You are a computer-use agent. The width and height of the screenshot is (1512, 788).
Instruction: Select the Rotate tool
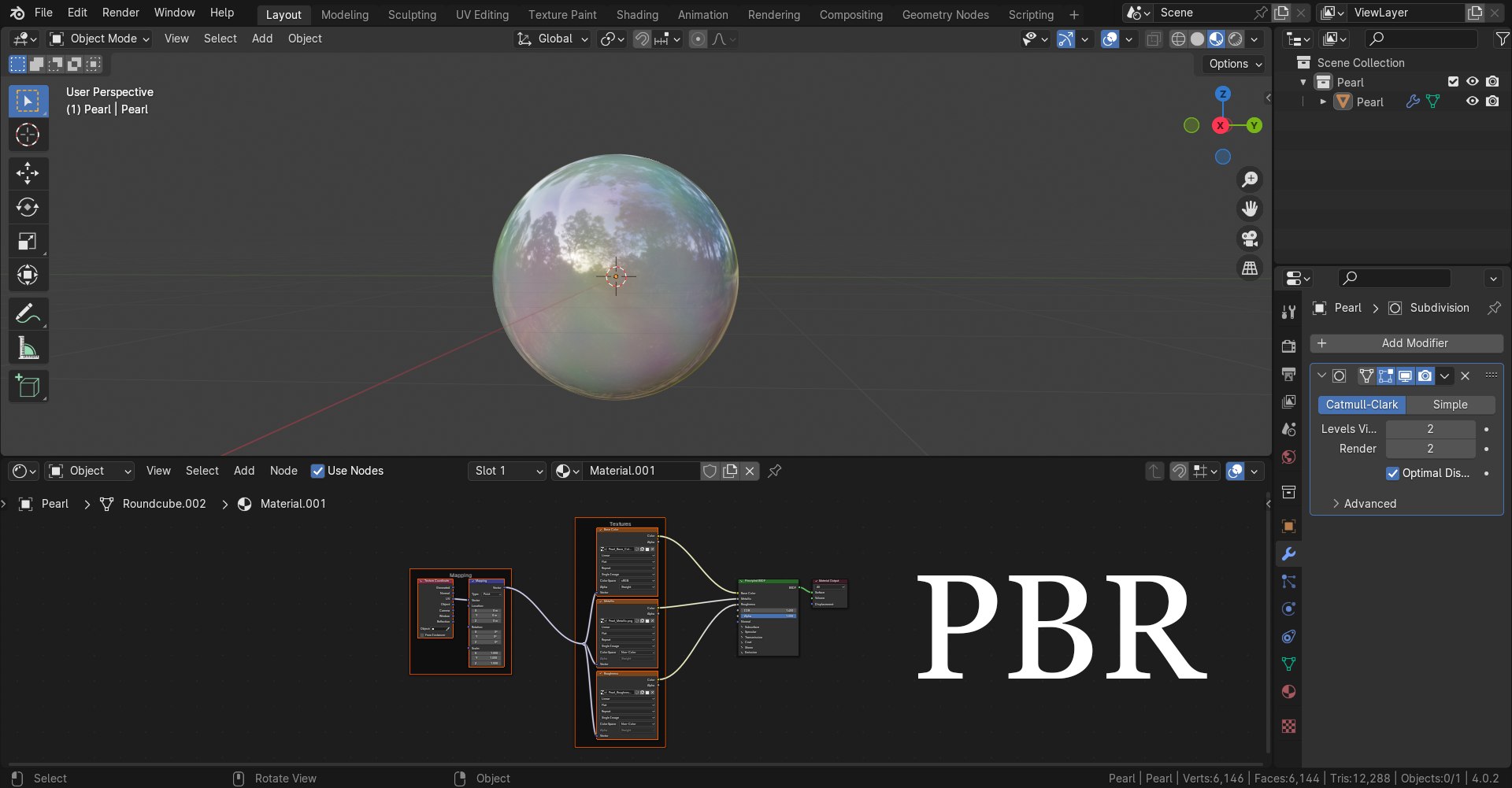[x=28, y=207]
